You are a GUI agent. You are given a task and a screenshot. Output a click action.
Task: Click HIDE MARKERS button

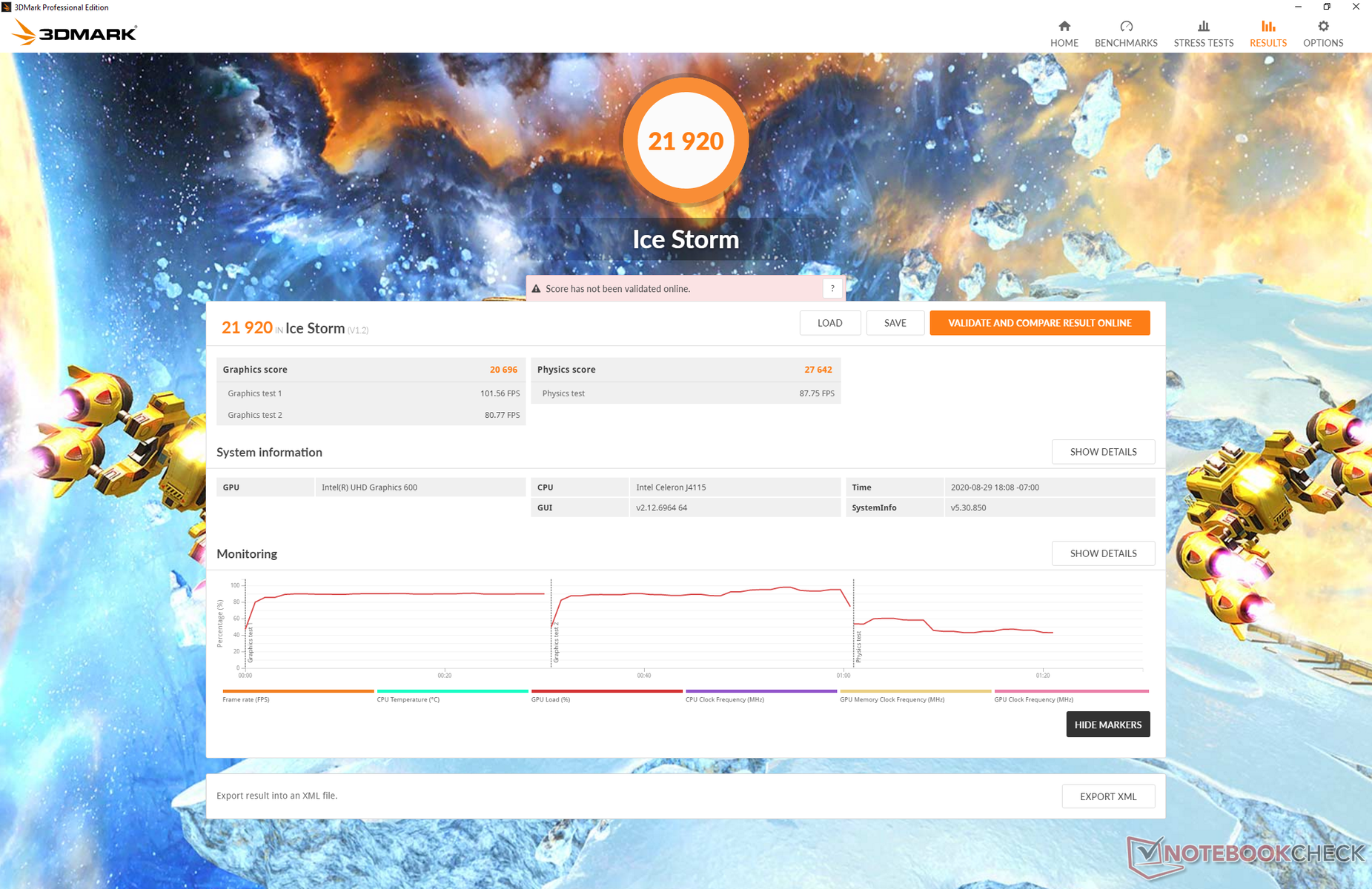coord(1108,725)
